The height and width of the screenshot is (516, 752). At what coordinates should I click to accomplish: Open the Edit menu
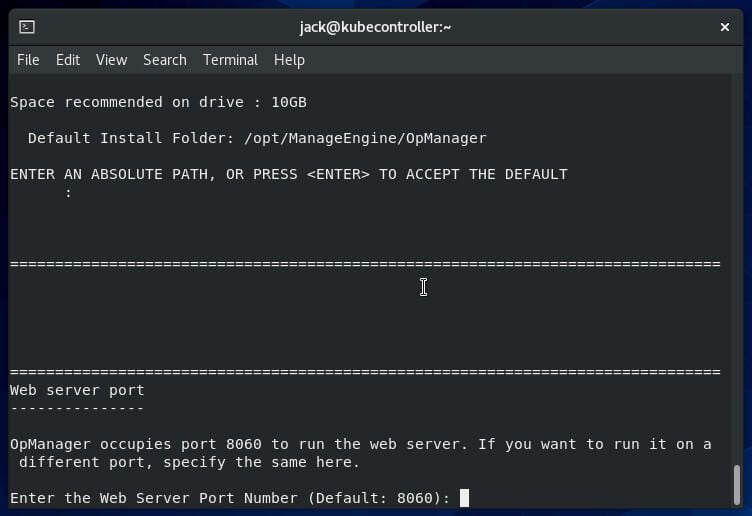pyautogui.click(x=68, y=60)
